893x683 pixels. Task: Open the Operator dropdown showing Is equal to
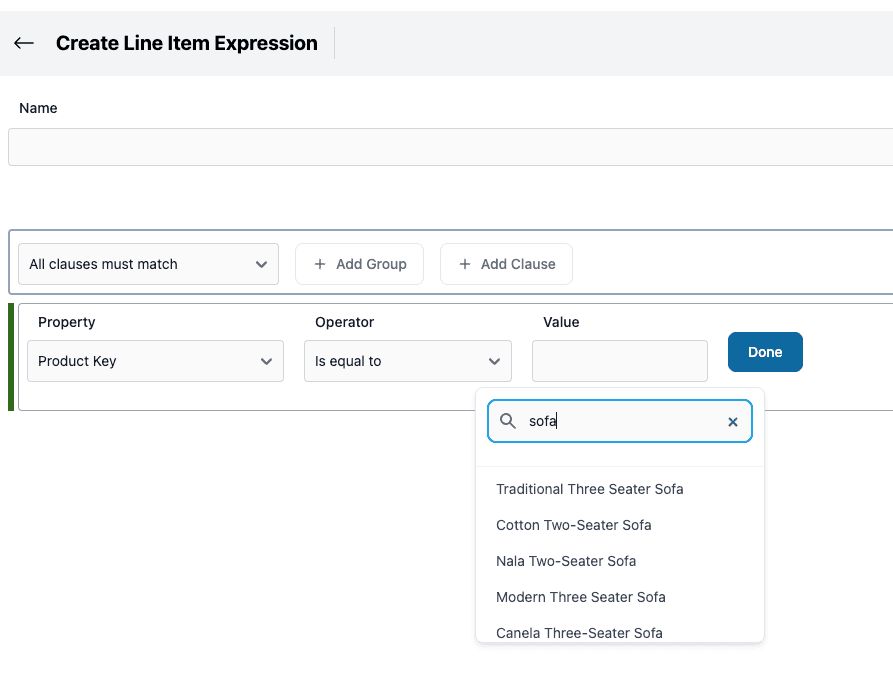pyautogui.click(x=407, y=360)
